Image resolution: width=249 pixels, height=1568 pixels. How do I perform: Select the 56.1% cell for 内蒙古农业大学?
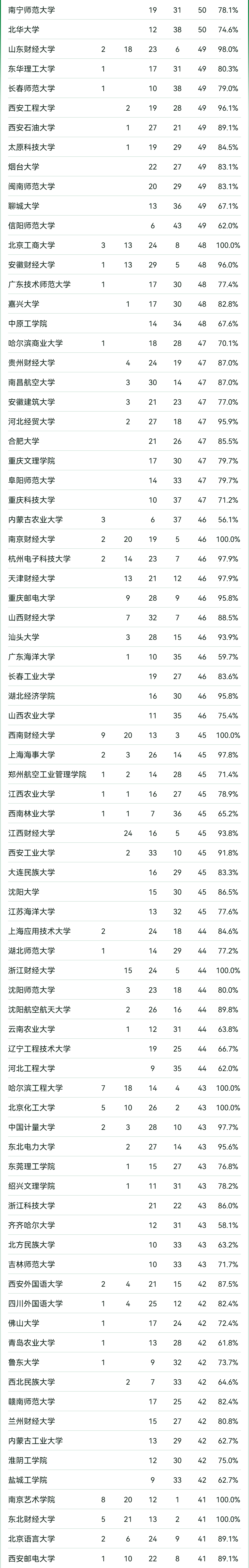pyautogui.click(x=228, y=520)
